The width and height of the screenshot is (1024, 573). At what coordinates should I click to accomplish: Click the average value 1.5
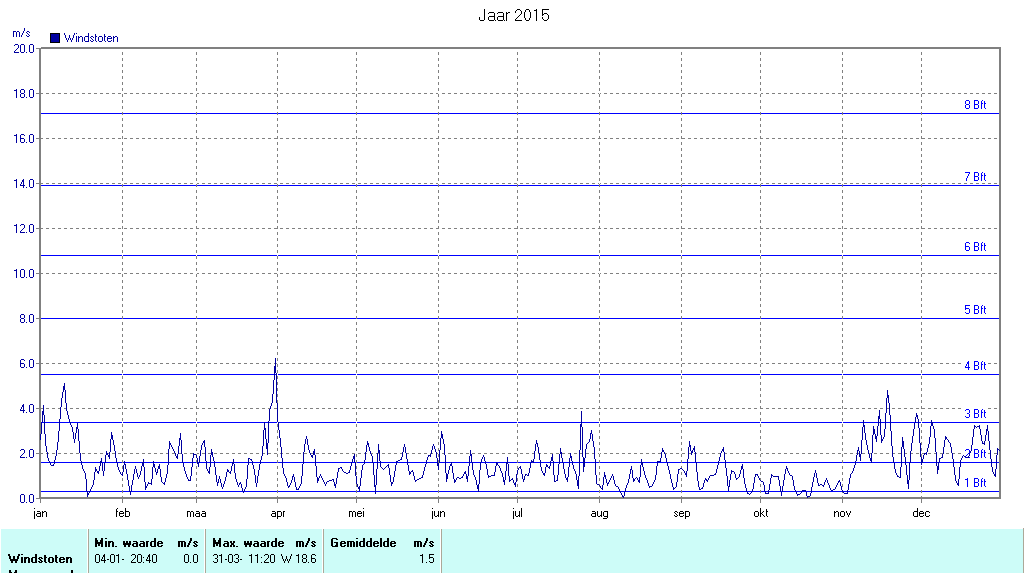tap(426, 559)
